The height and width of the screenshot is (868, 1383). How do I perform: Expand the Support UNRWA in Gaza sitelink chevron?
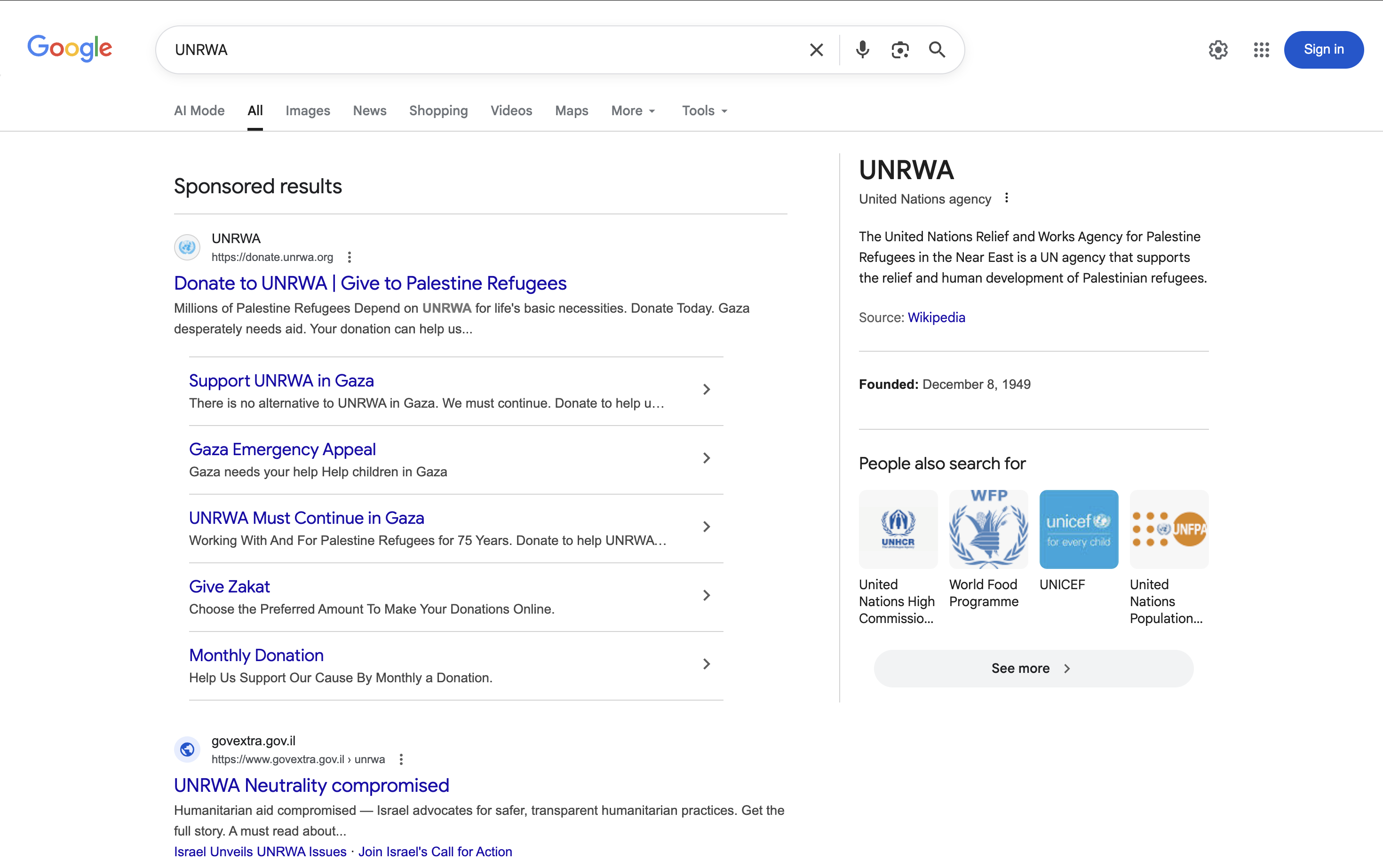[707, 389]
